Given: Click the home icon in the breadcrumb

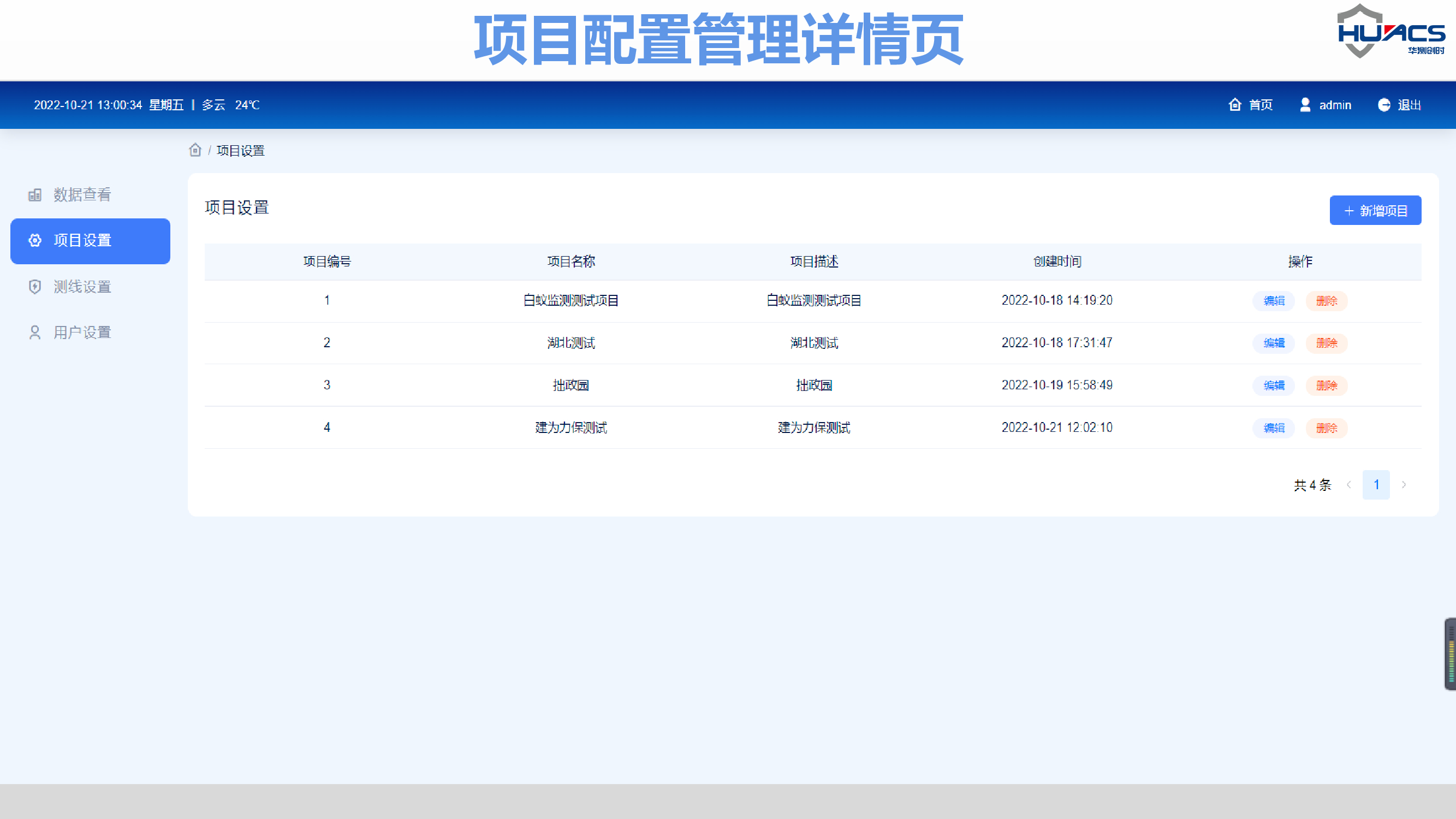Looking at the screenshot, I should coord(195,150).
